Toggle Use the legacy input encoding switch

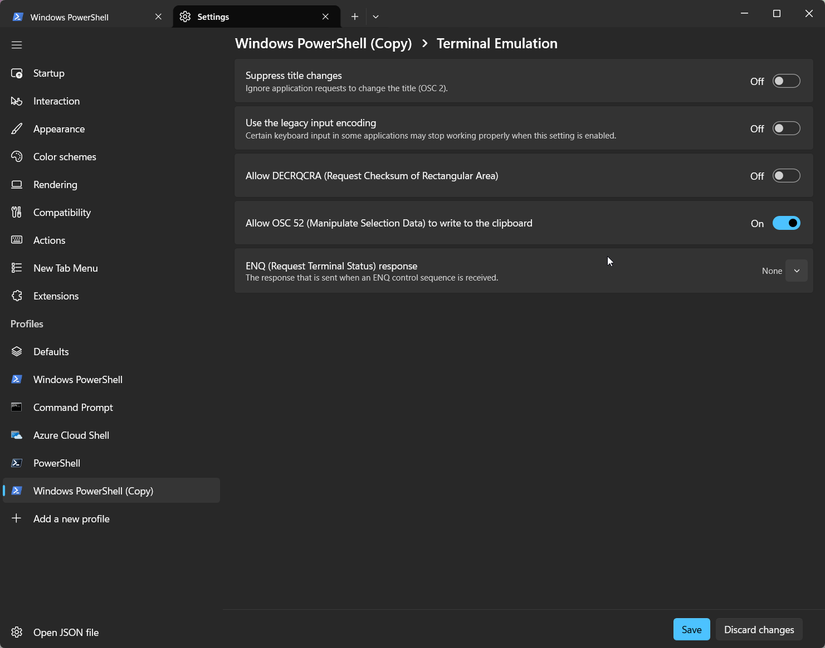(786, 128)
